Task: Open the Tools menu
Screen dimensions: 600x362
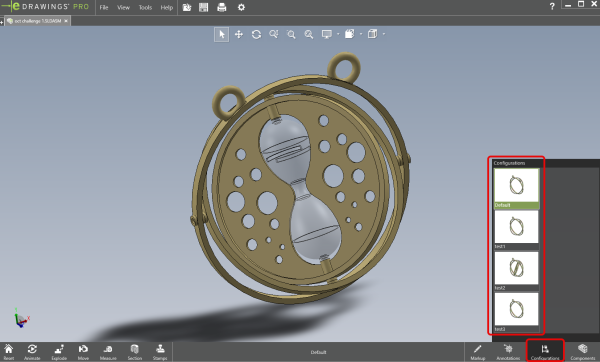Action: 145,7
